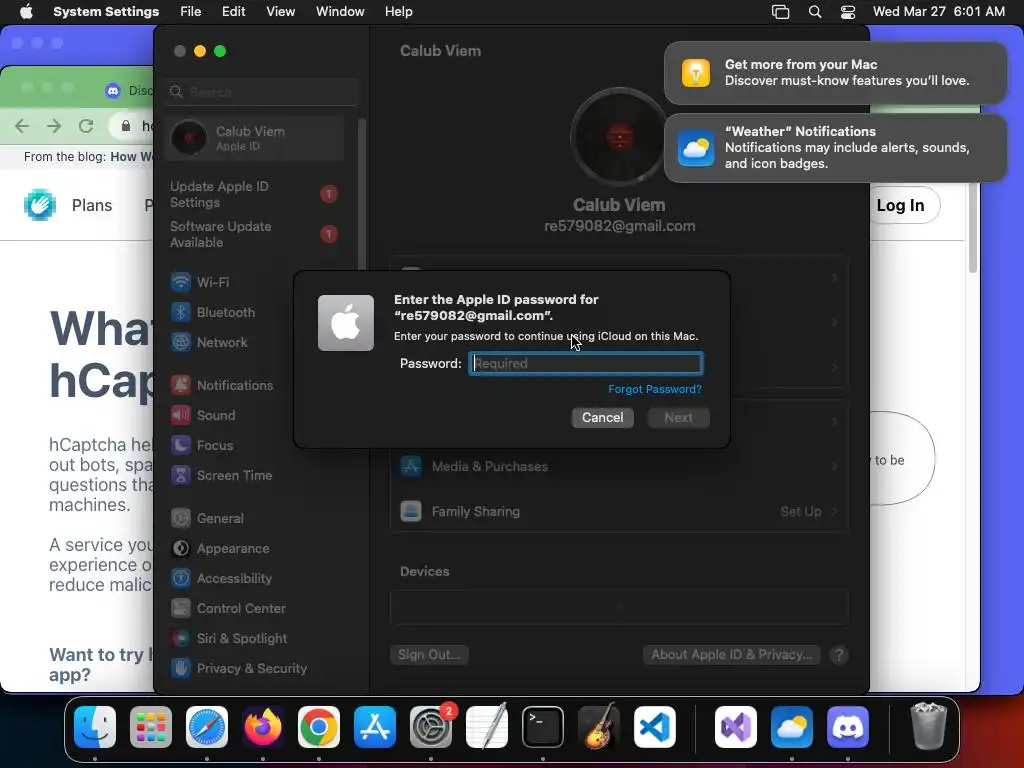Open the Network globe icon in the sidebar

pos(180,342)
